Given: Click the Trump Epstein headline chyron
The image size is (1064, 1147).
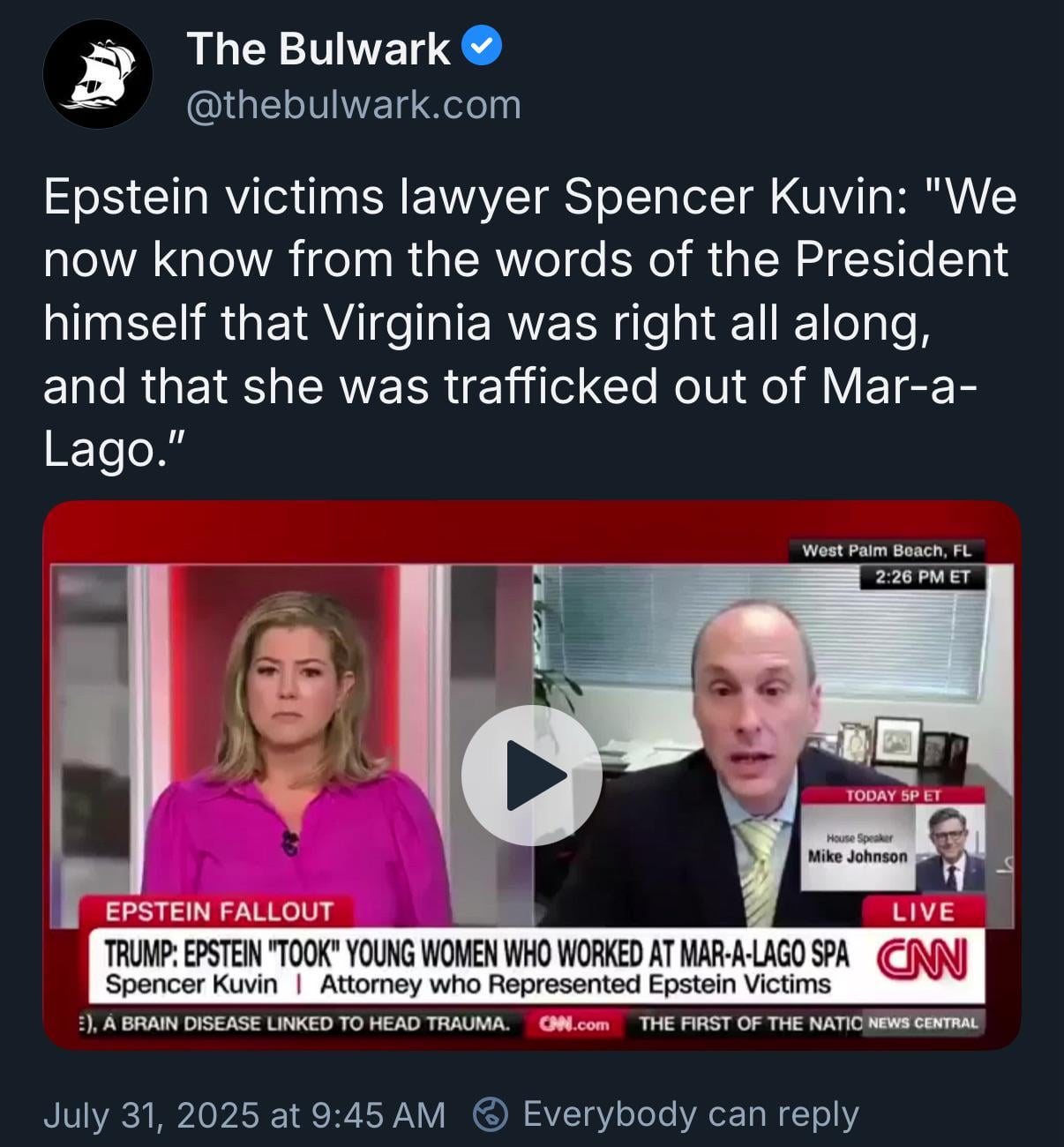Looking at the screenshot, I should [476, 953].
